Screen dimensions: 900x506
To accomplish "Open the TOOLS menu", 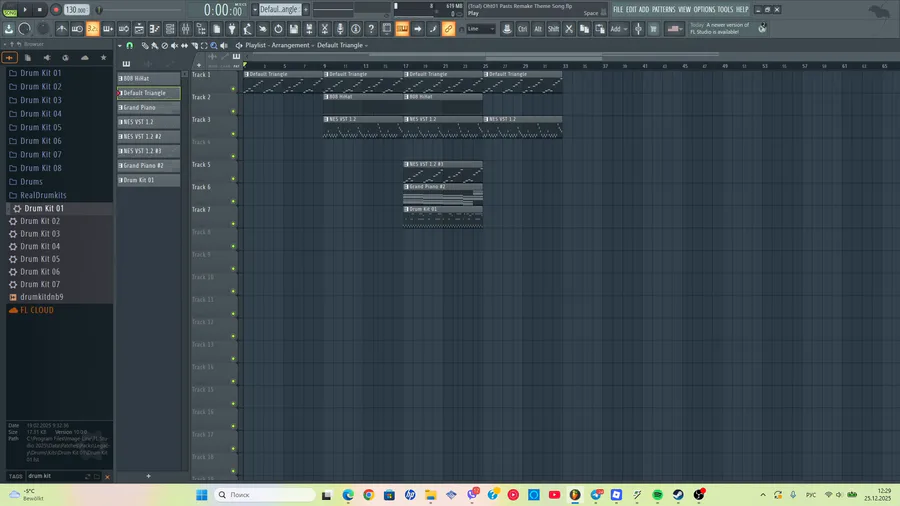I will coord(726,10).
